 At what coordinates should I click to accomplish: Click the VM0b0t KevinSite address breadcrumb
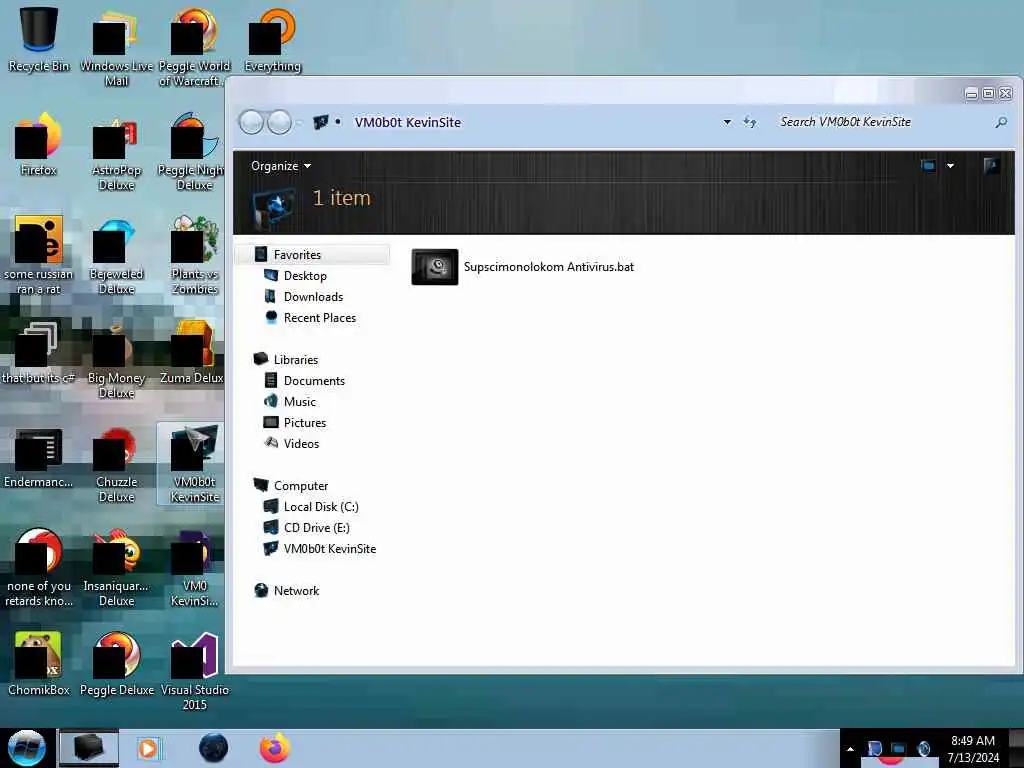[x=408, y=122]
